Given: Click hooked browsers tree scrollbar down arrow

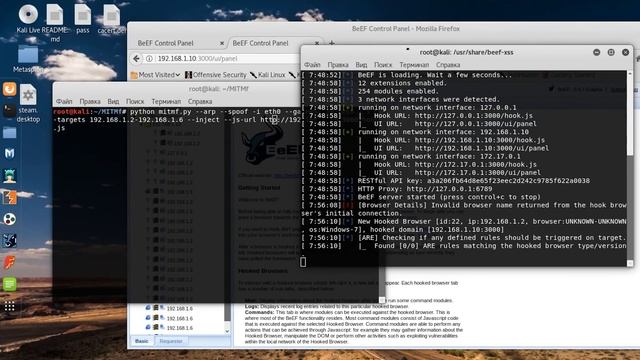Looking at the screenshot, I should coord(227,331).
